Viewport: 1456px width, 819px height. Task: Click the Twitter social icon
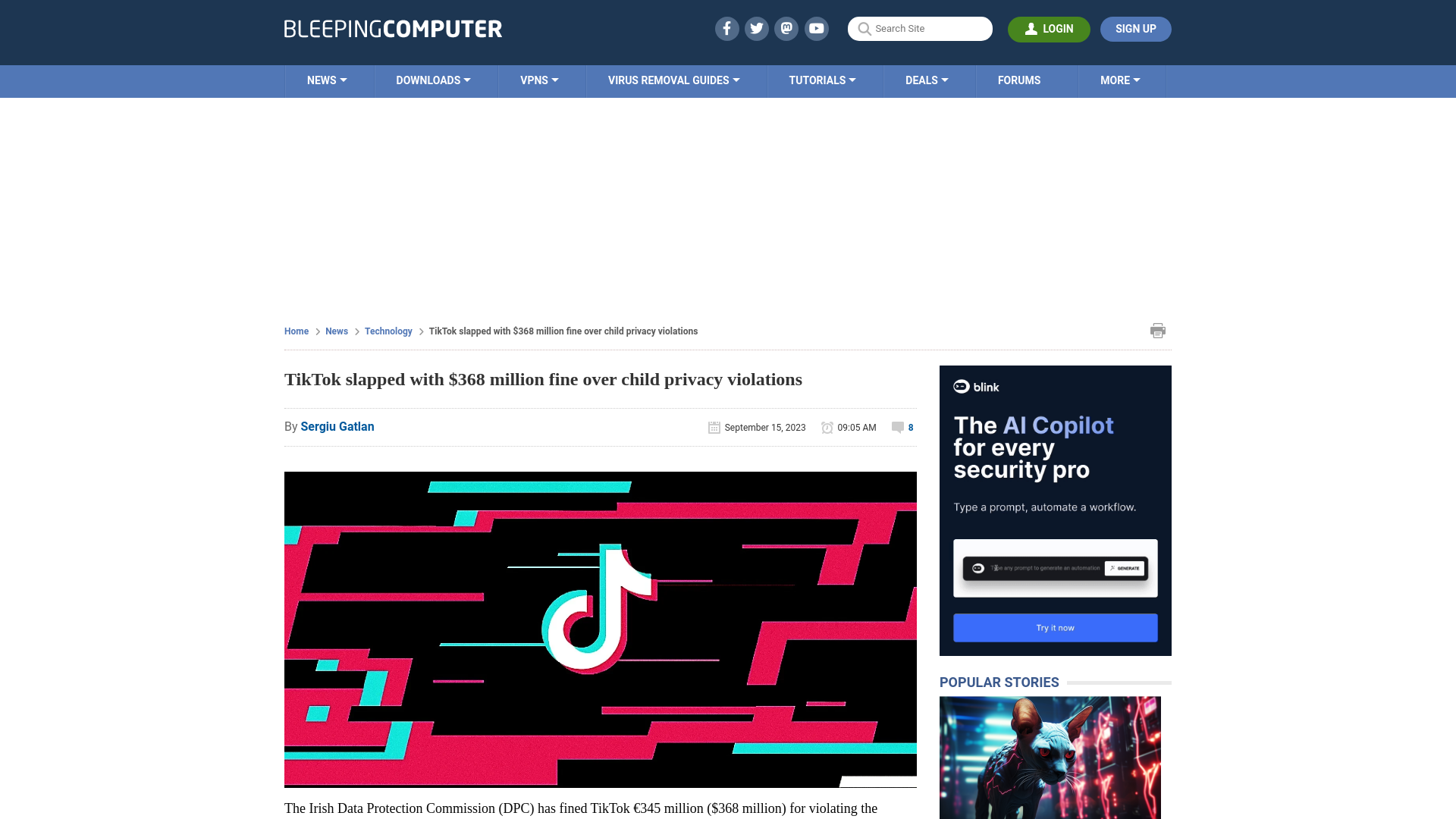756,28
